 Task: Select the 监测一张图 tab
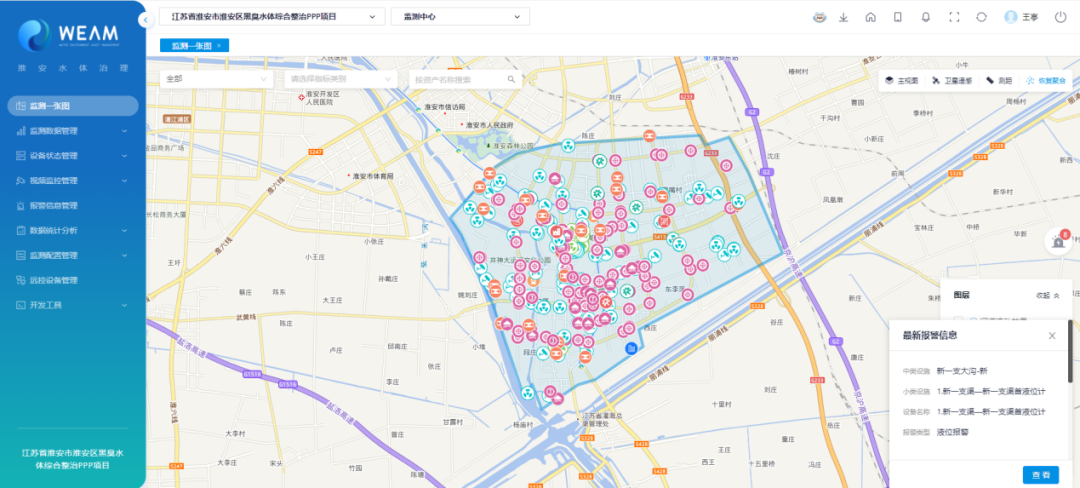(190, 45)
